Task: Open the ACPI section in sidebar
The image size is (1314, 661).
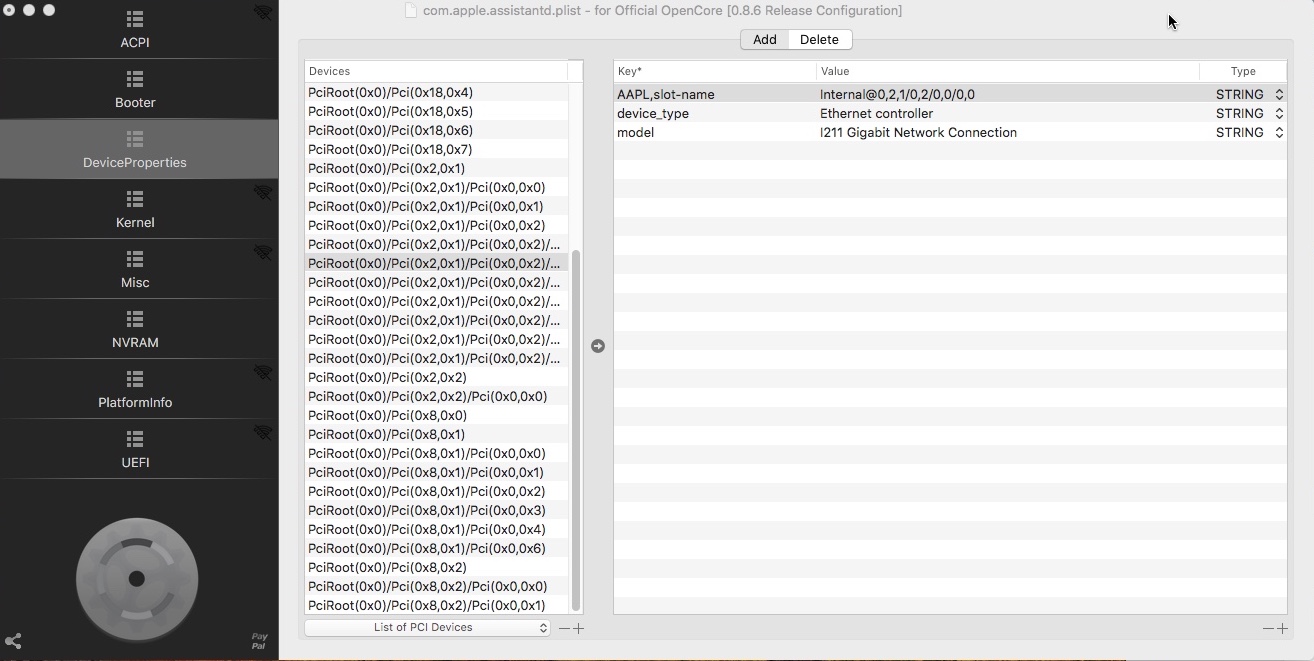Action: (135, 30)
